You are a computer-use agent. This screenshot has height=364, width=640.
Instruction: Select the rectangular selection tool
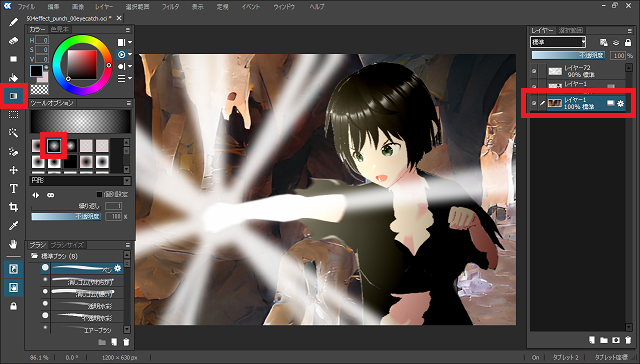[13, 115]
